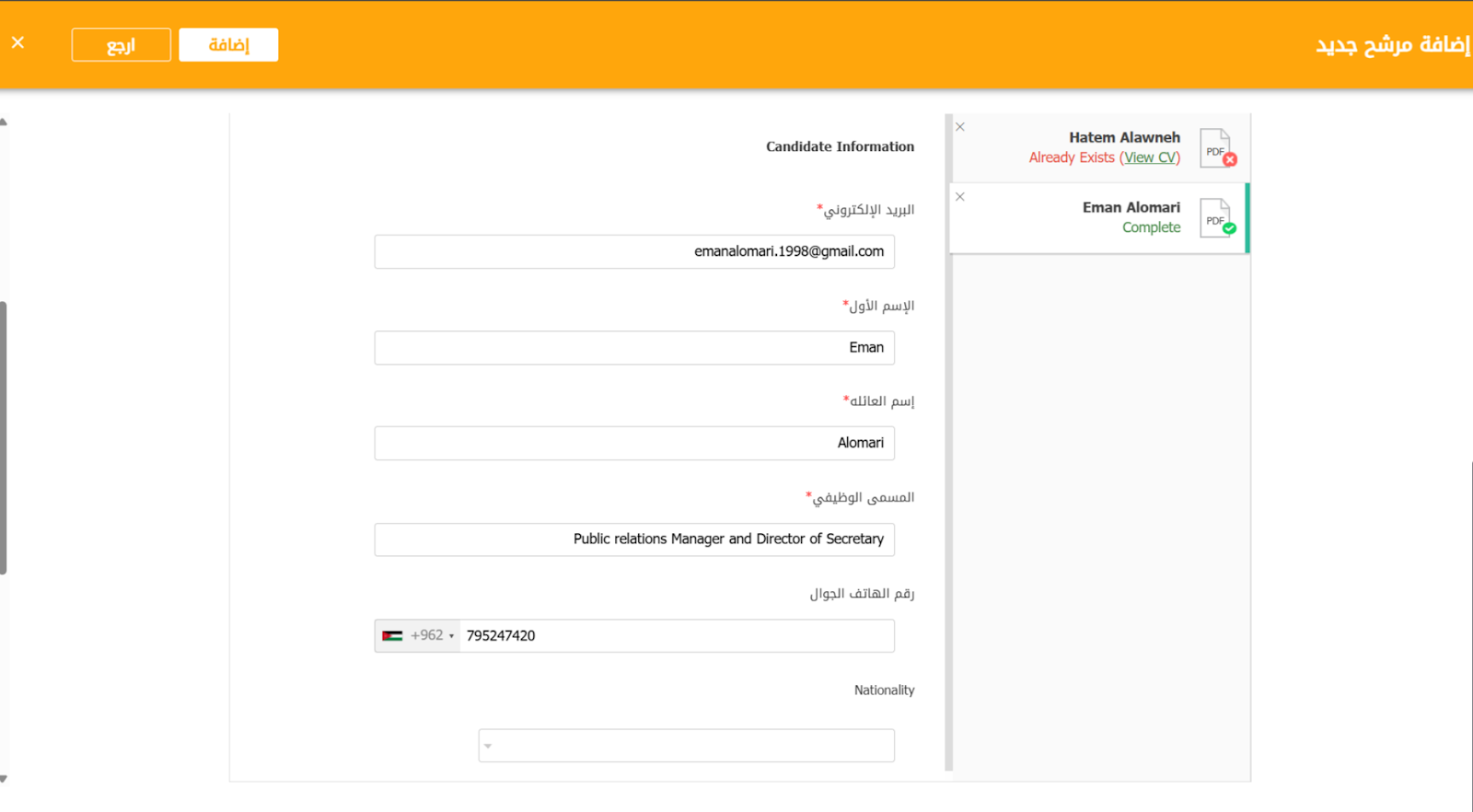Open the View CV link

(x=1150, y=157)
